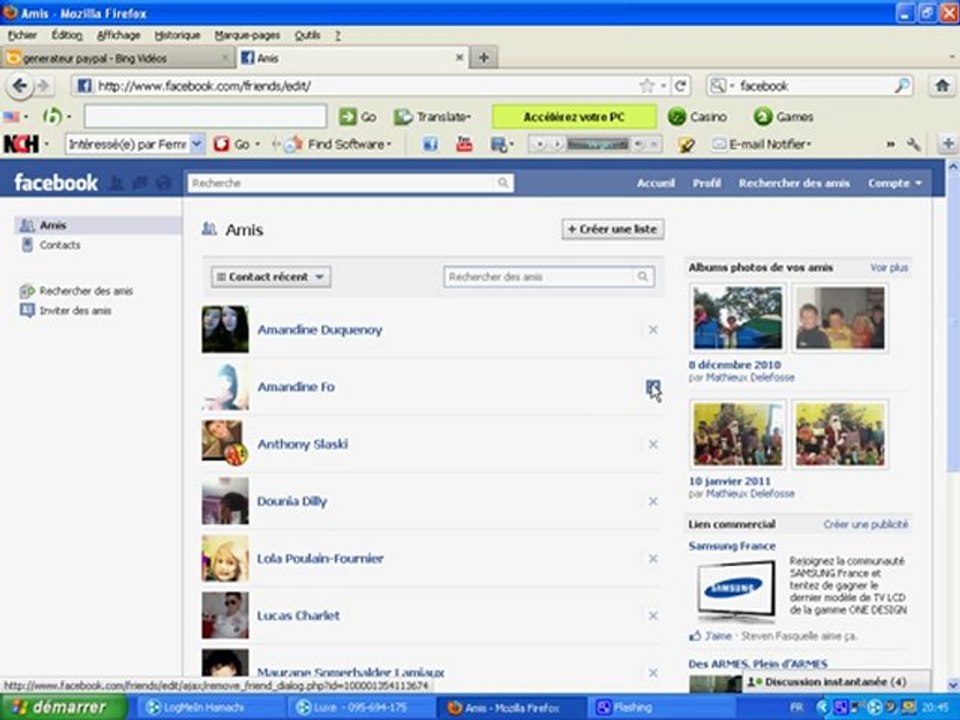This screenshot has height=720, width=960.
Task: Reload page using the refresh icon
Action: (x=680, y=86)
